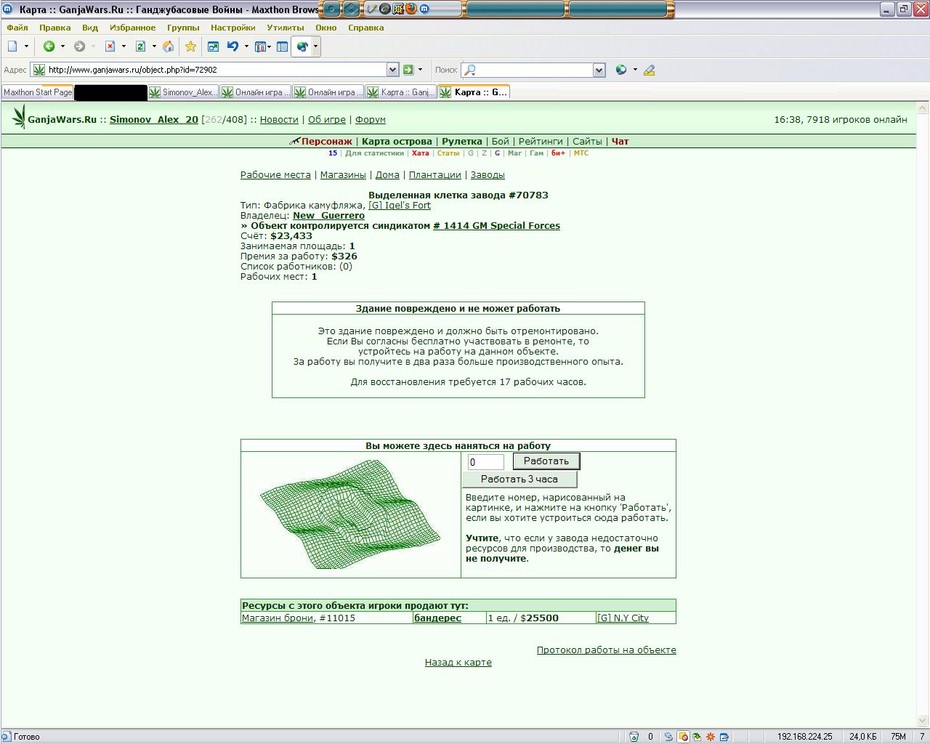Click the full-screen window toolbar icon

[x=213, y=46]
